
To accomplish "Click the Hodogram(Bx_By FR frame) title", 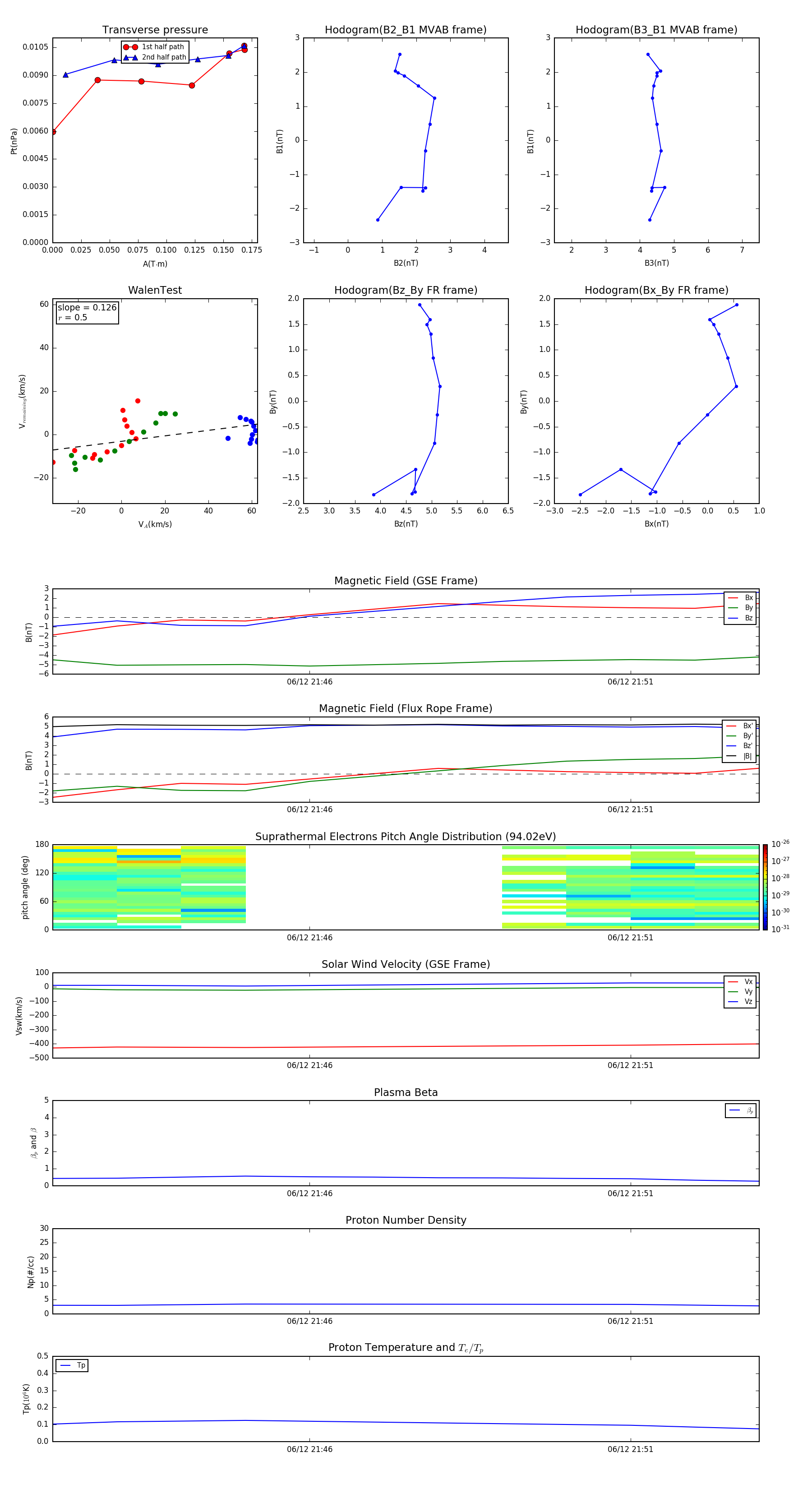I will pyautogui.click(x=656, y=290).
